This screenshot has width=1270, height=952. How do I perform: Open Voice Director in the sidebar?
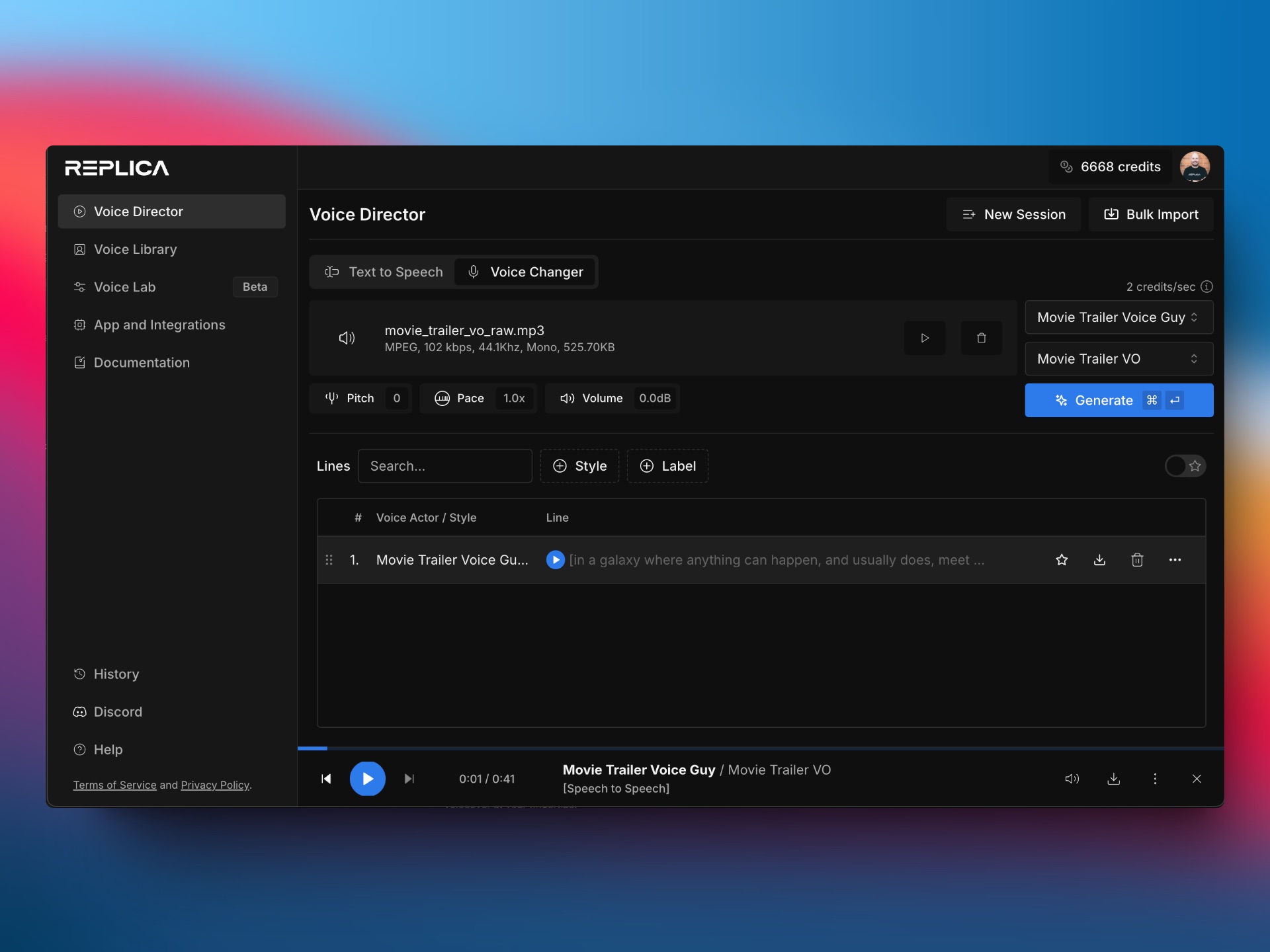click(171, 212)
